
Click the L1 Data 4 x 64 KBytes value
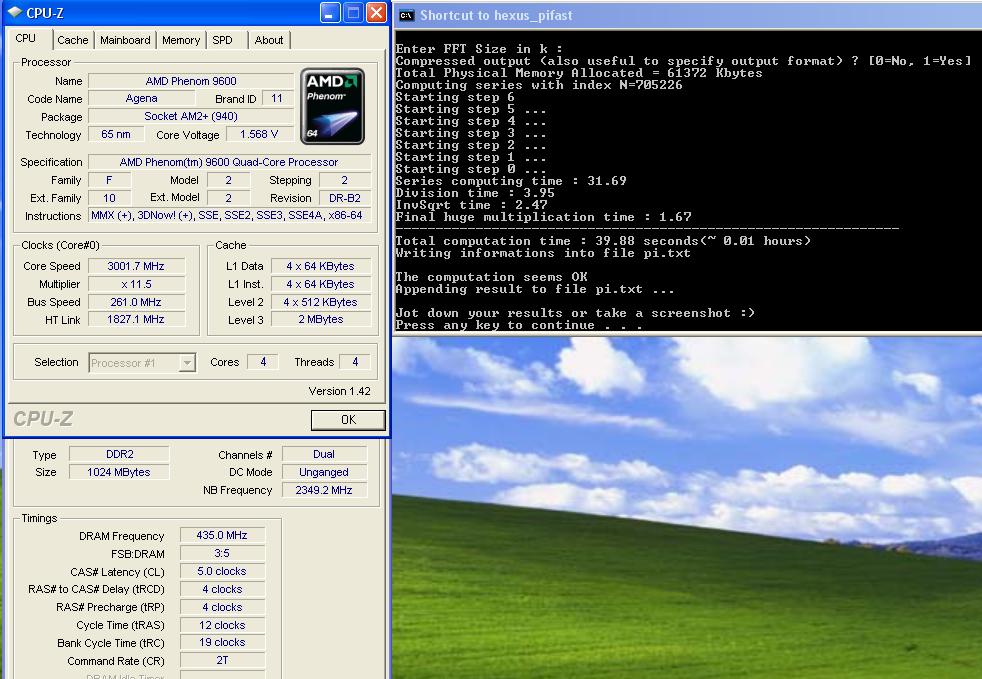coord(321,266)
